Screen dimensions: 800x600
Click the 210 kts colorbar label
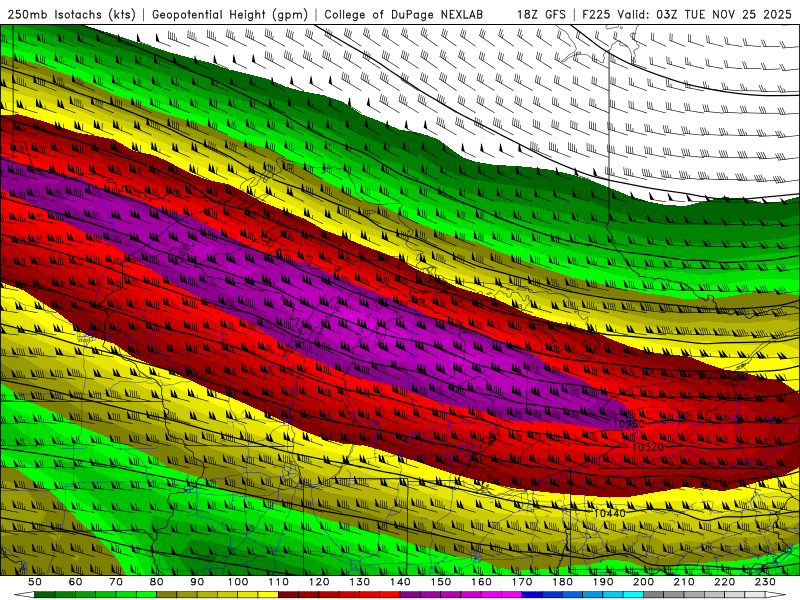684,582
